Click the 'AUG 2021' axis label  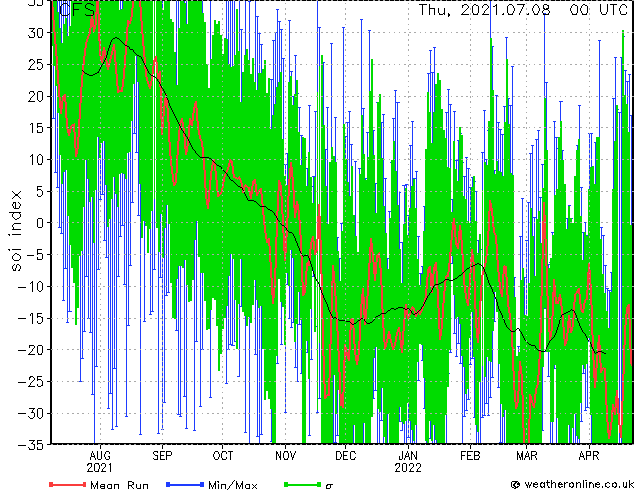100,462
